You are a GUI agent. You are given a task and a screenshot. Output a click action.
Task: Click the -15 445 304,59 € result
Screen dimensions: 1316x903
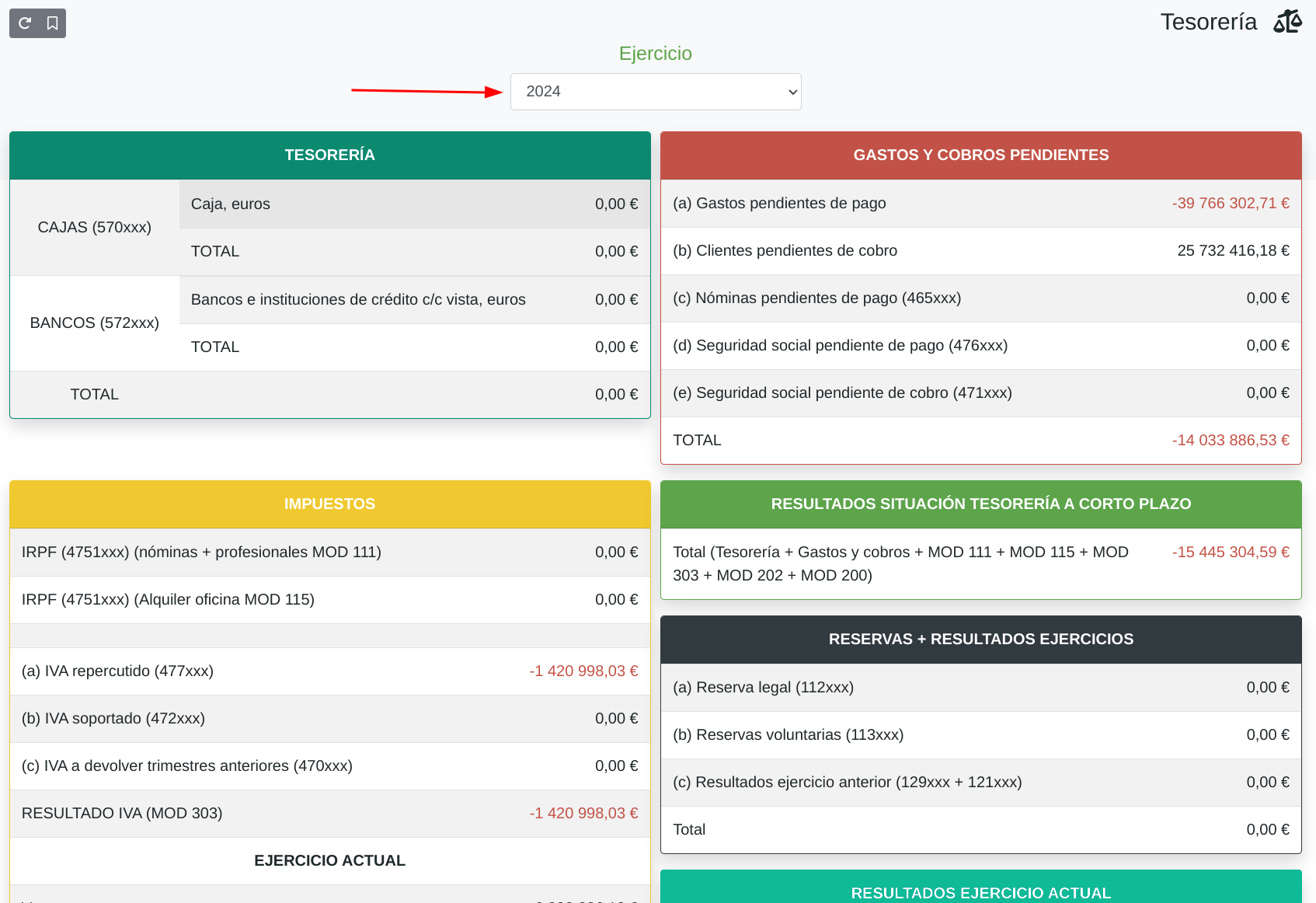click(x=1231, y=553)
